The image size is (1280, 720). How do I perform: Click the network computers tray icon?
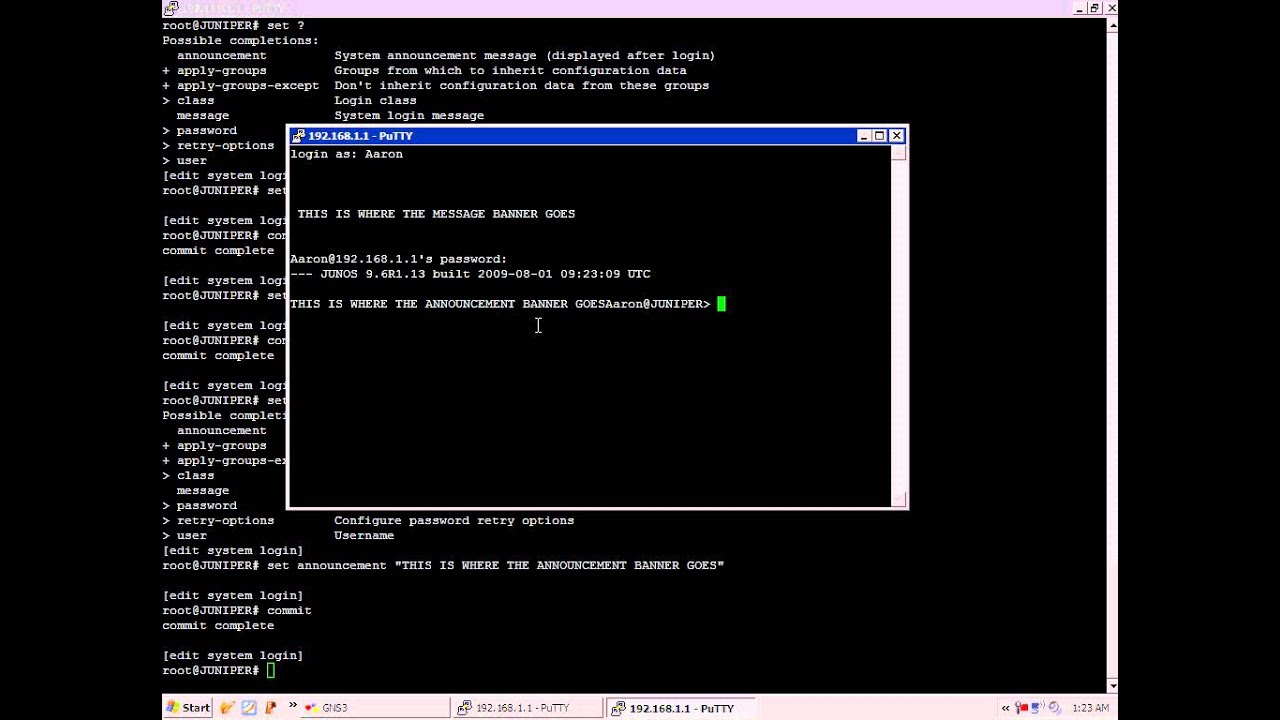[1038, 708]
